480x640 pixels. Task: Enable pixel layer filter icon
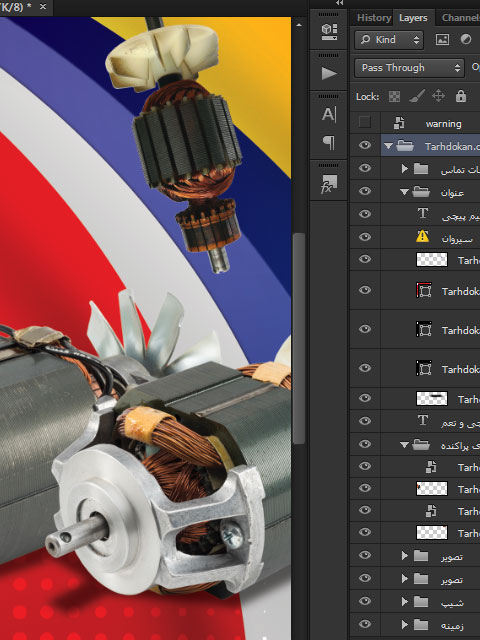coord(442,40)
